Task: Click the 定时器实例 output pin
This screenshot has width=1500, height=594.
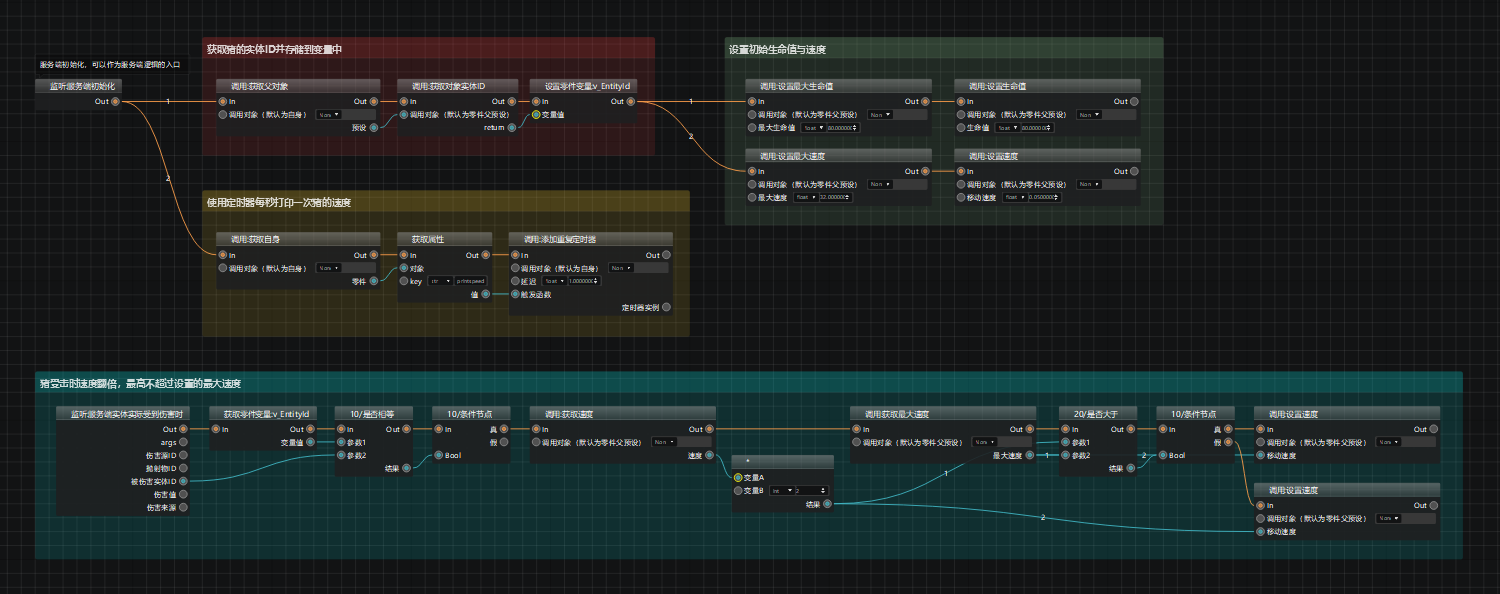Action: 666,307
